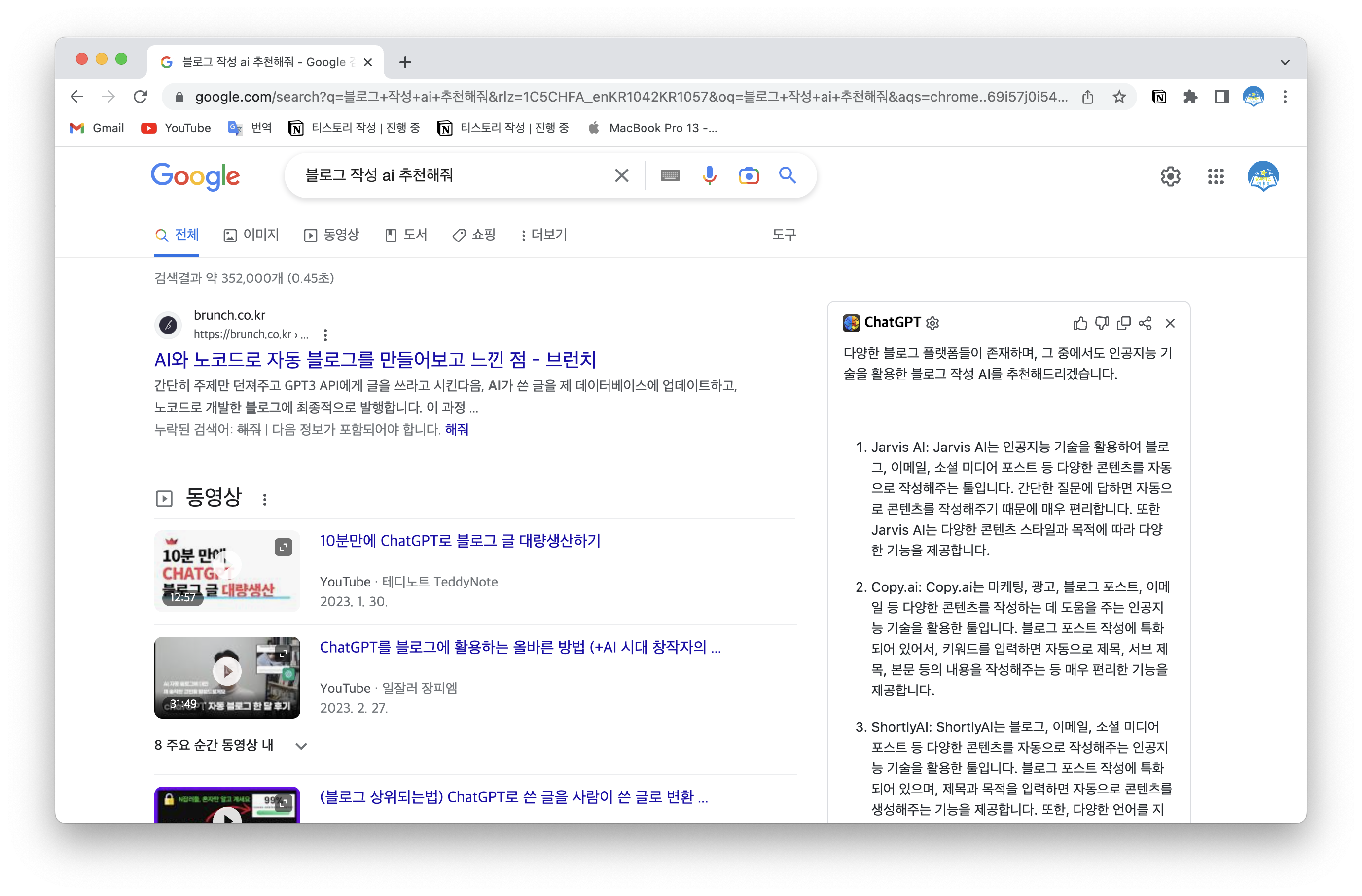Bookmark this page with star icon
The width and height of the screenshot is (1362, 896).
(x=1119, y=97)
